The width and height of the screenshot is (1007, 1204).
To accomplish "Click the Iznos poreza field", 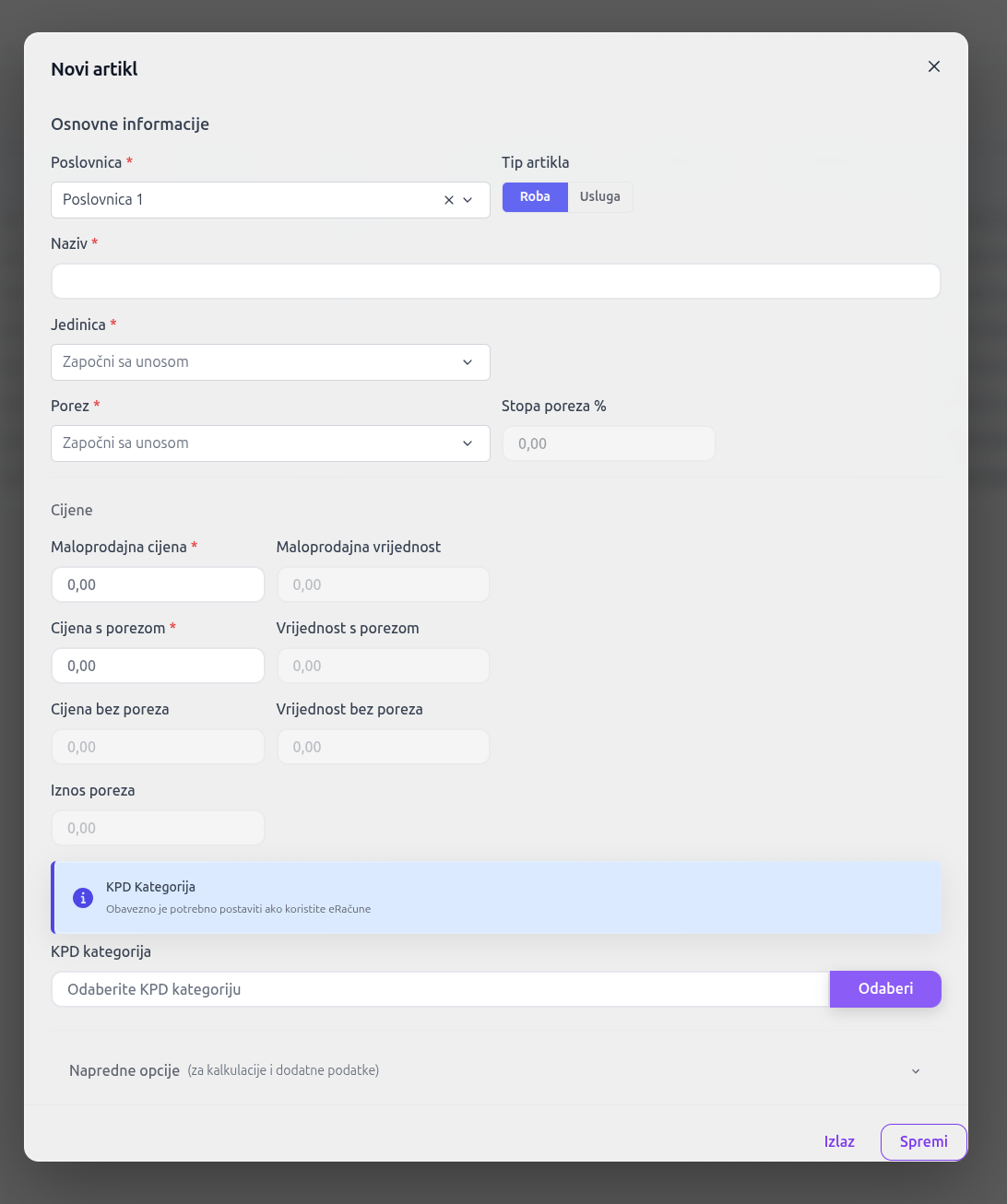I will (158, 828).
